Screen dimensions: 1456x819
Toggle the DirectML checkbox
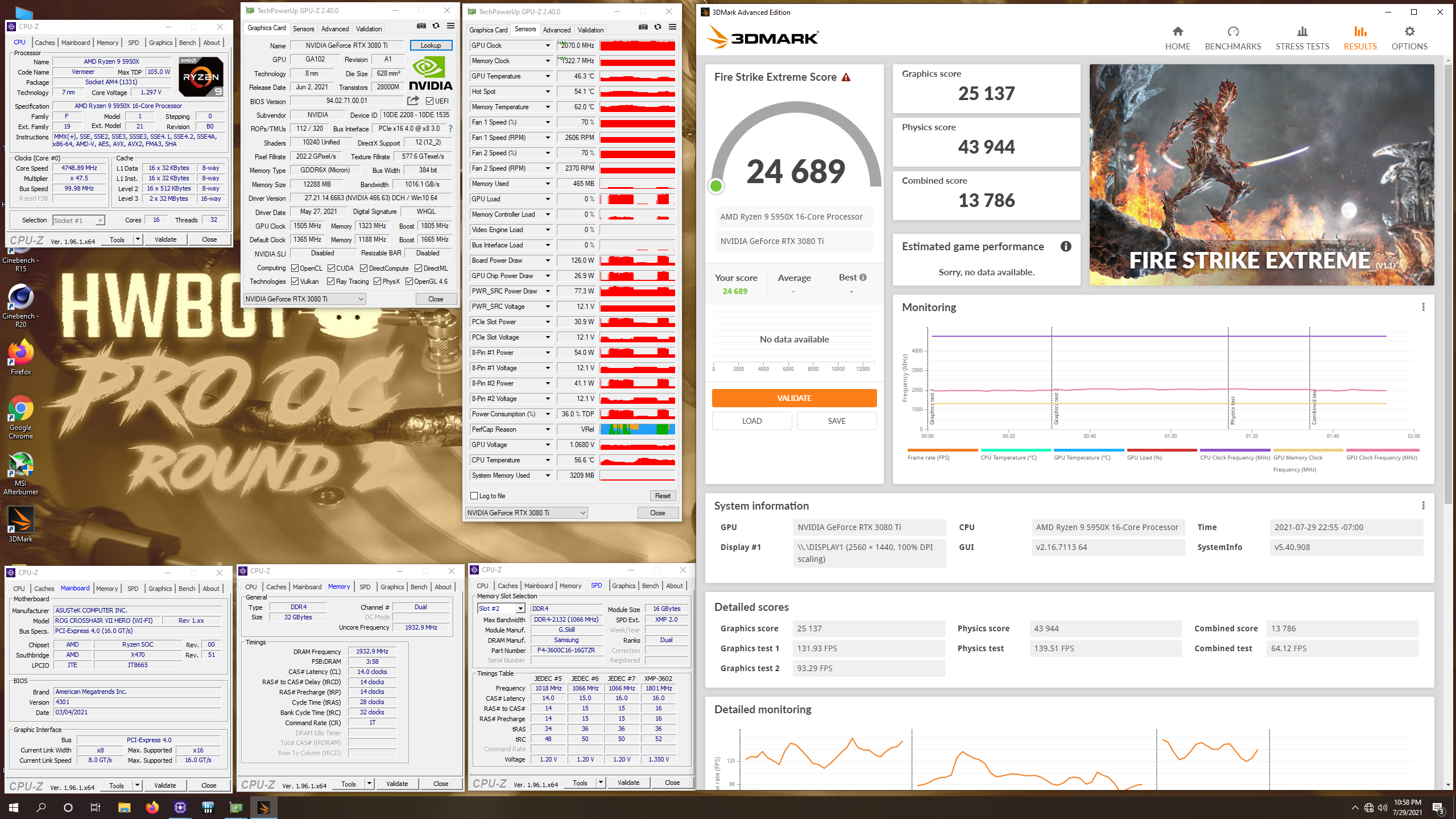(419, 268)
